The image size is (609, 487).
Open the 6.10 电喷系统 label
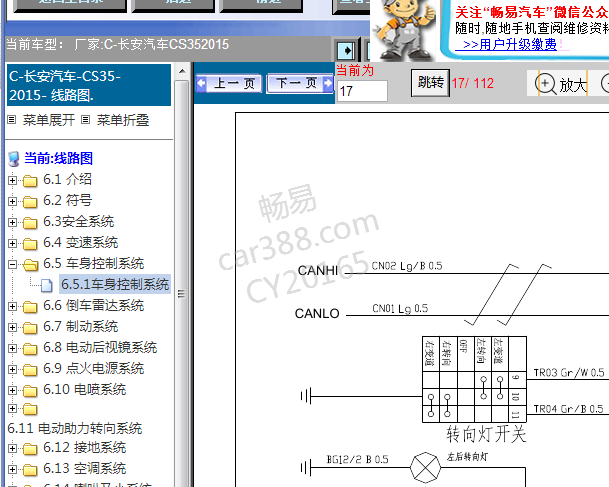pyautogui.click(x=85, y=389)
